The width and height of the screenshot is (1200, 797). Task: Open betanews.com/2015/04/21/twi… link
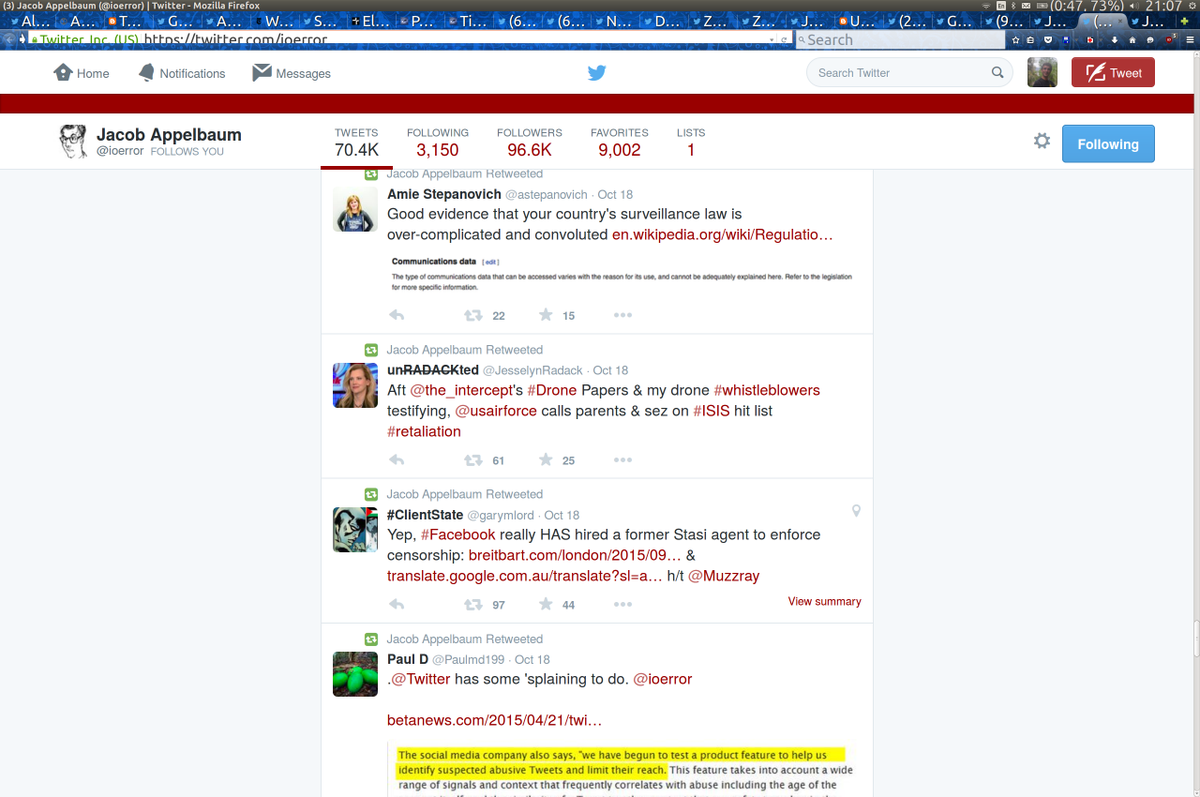(494, 720)
